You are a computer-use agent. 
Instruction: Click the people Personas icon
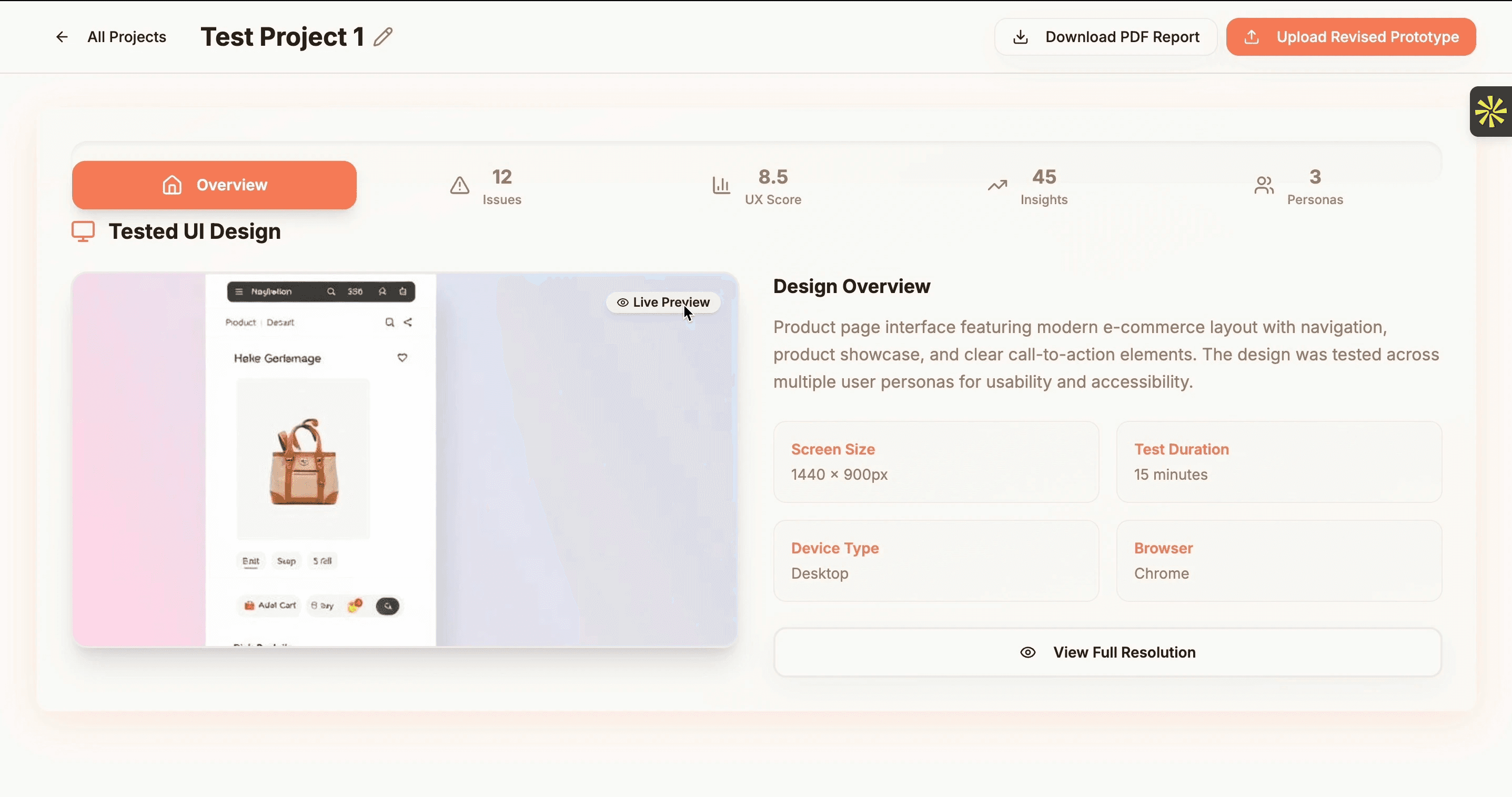click(x=1264, y=186)
